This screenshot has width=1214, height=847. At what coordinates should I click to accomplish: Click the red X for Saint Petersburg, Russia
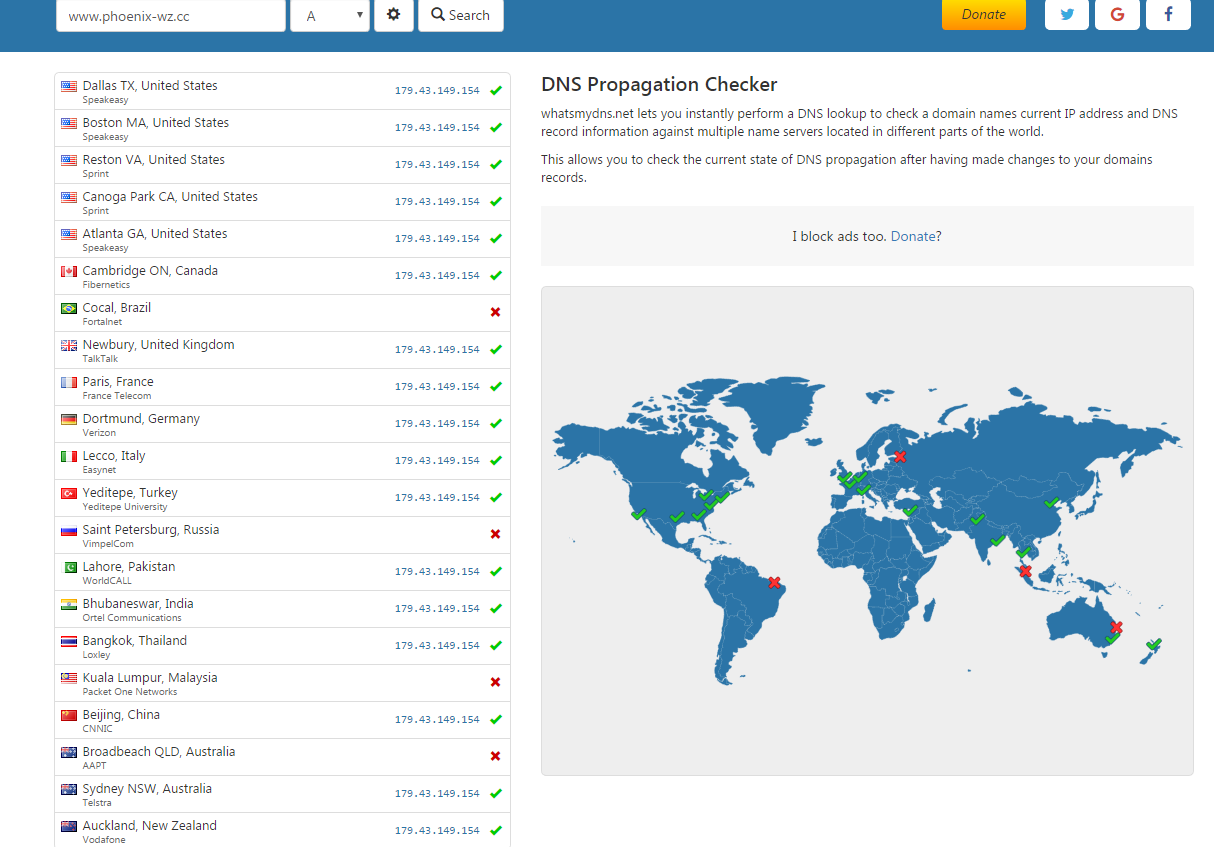click(x=496, y=535)
